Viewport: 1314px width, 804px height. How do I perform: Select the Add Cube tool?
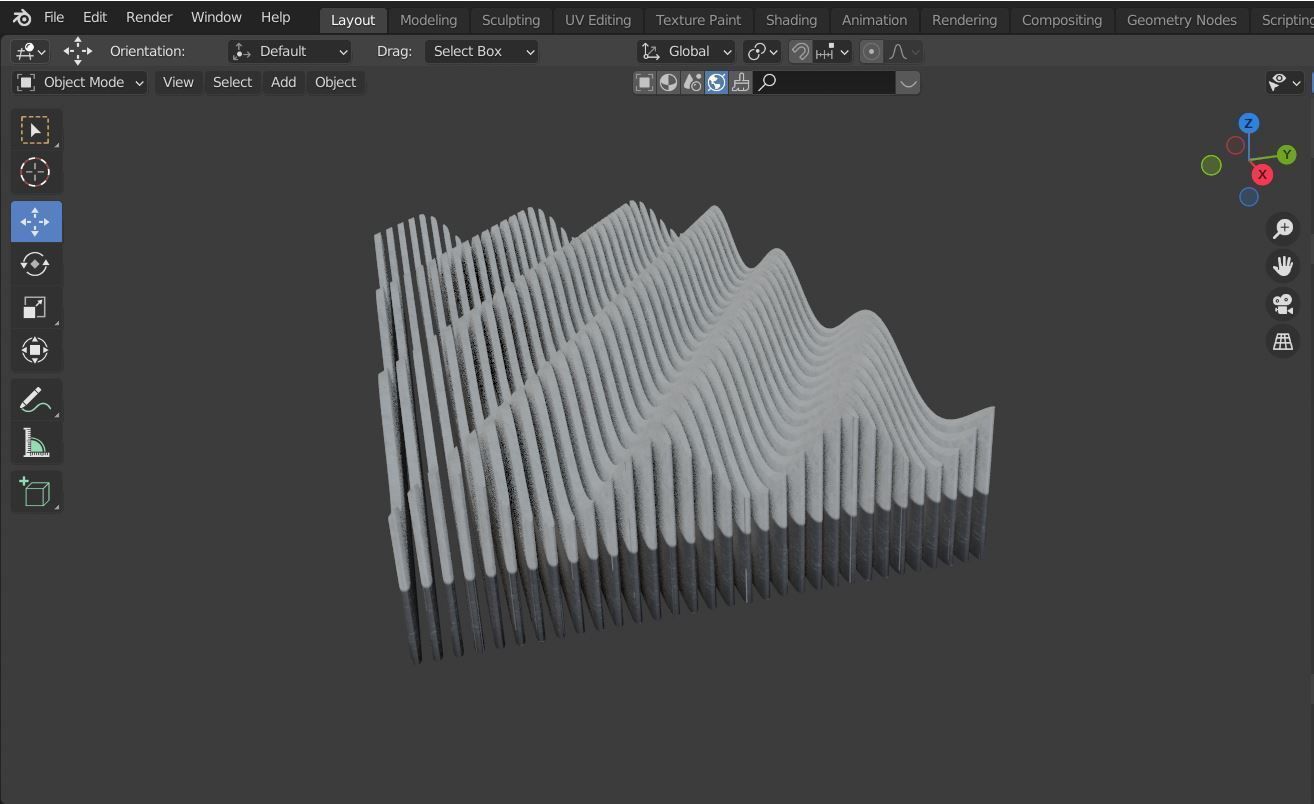point(35,491)
